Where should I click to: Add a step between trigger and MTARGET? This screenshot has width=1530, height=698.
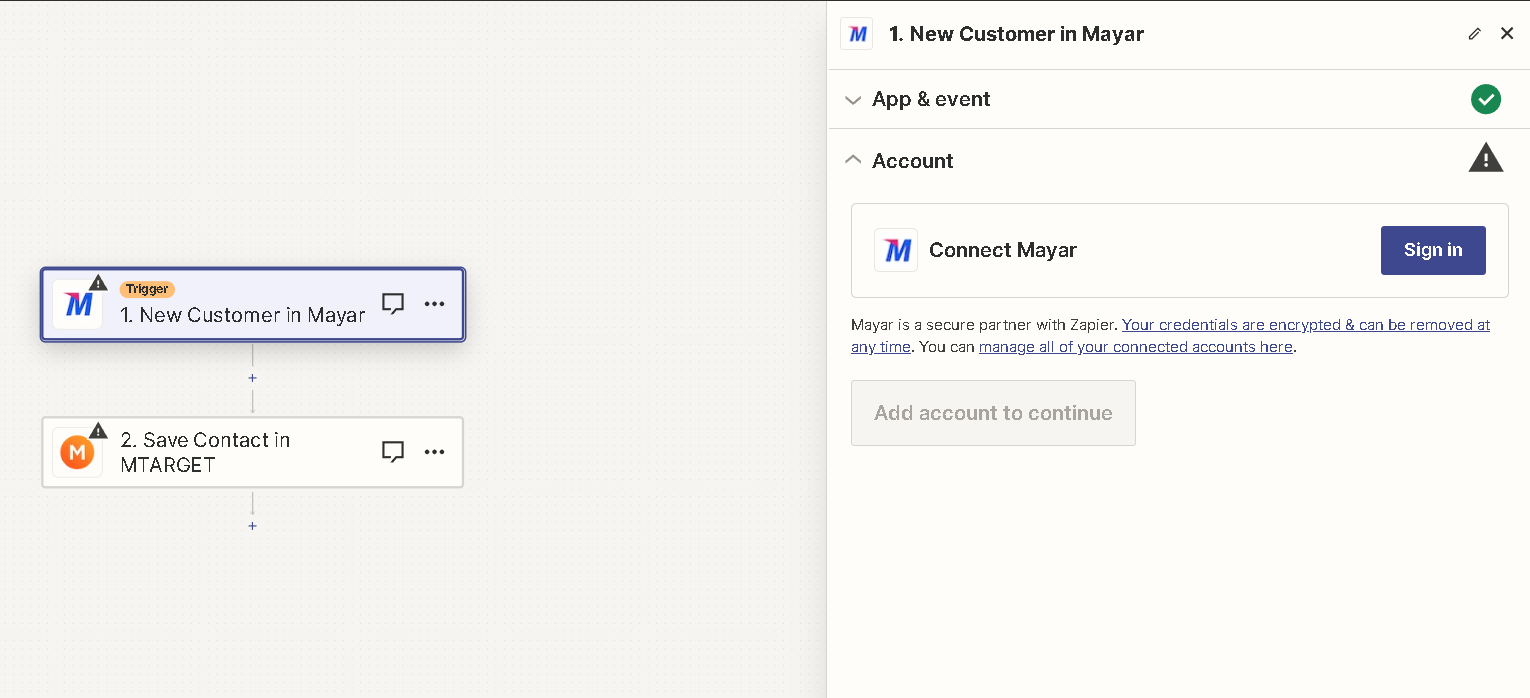252,378
